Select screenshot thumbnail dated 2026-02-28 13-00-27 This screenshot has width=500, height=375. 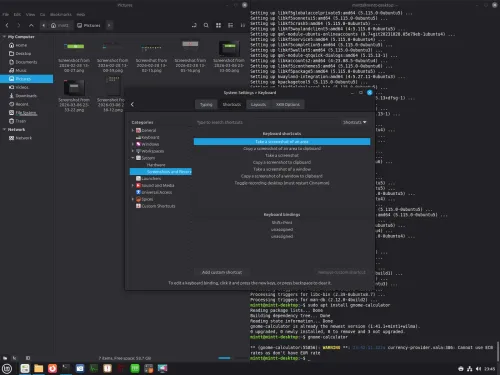[x=74, y=56]
